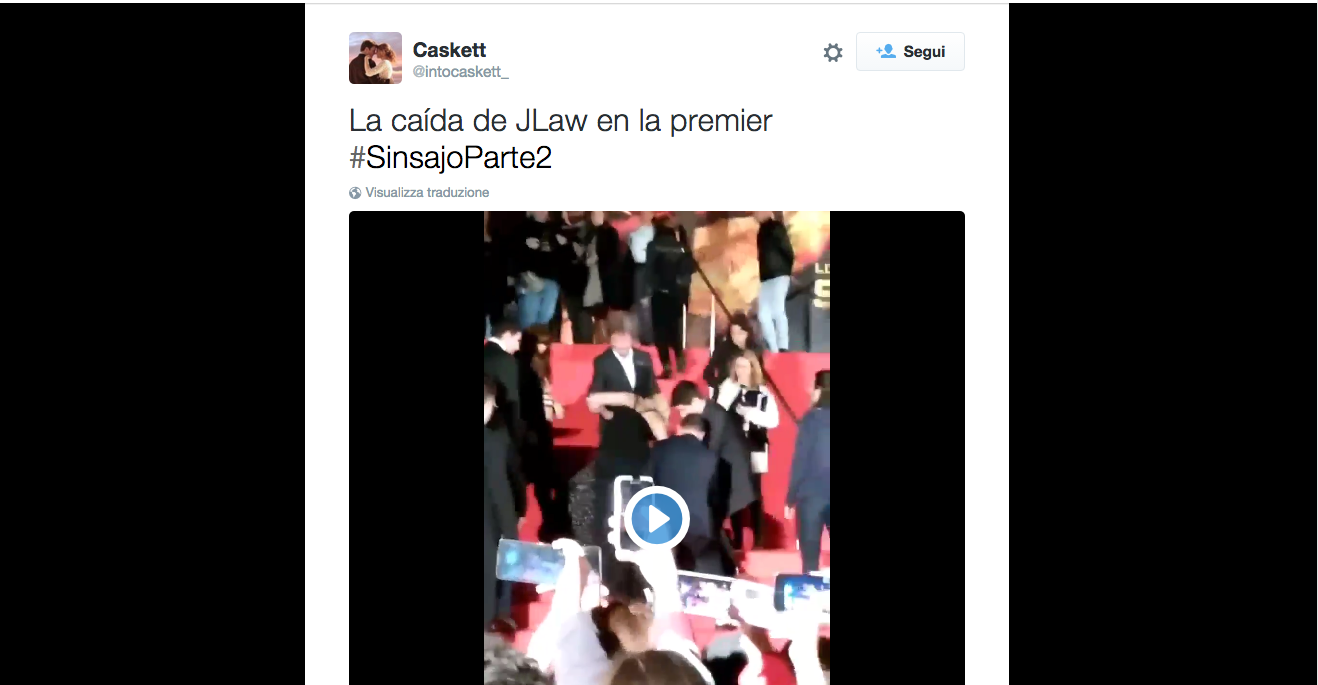Open Caskett's profile avatar

[x=375, y=58]
